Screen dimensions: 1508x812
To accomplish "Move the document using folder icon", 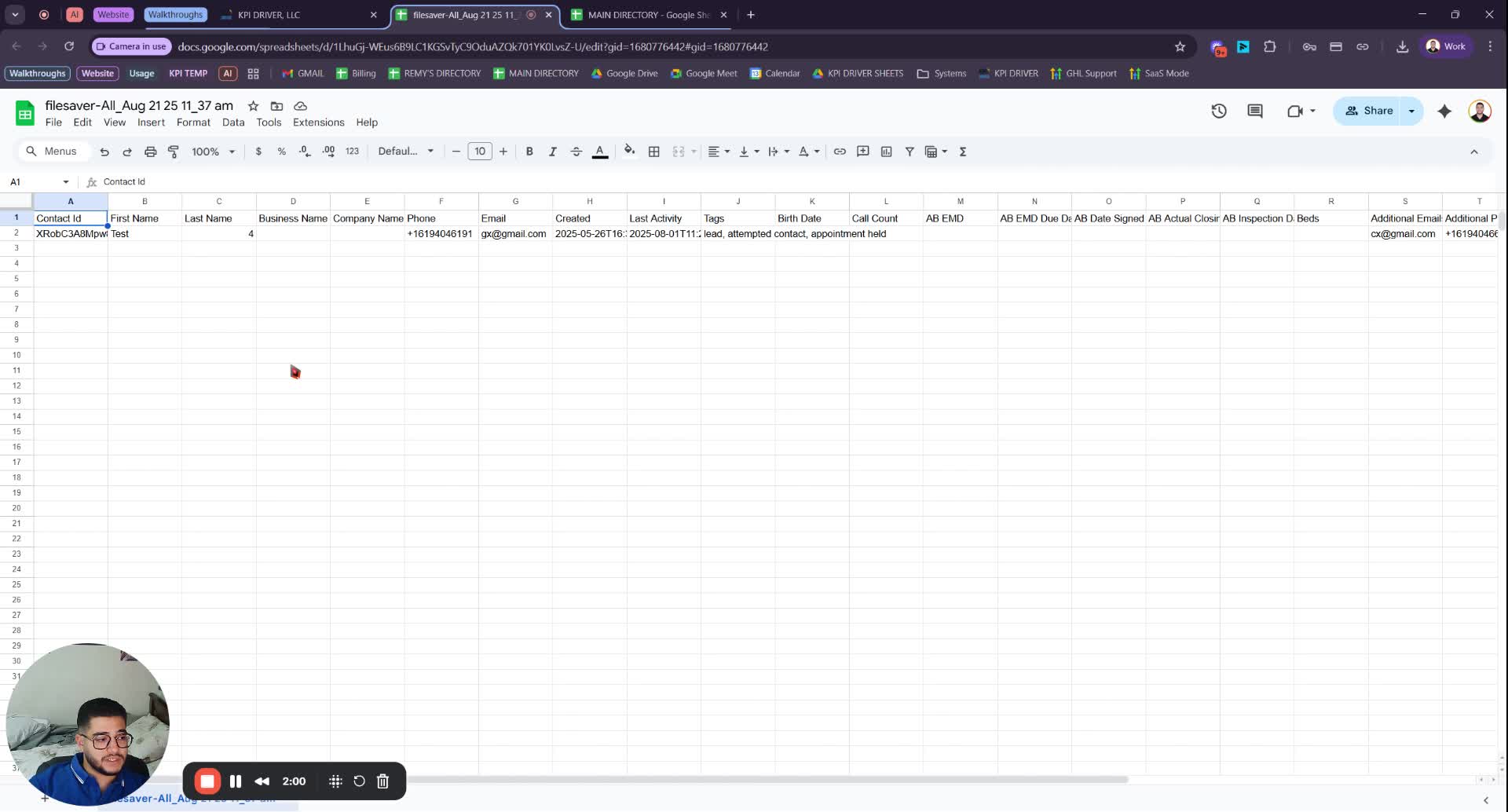I will [x=276, y=106].
